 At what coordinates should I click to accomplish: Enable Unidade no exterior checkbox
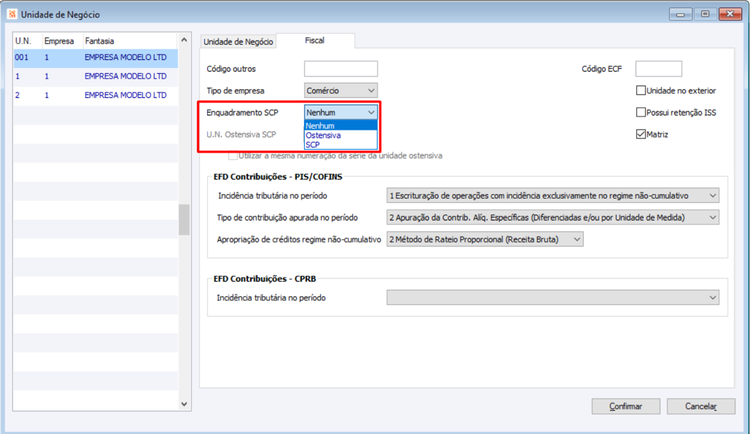641,90
